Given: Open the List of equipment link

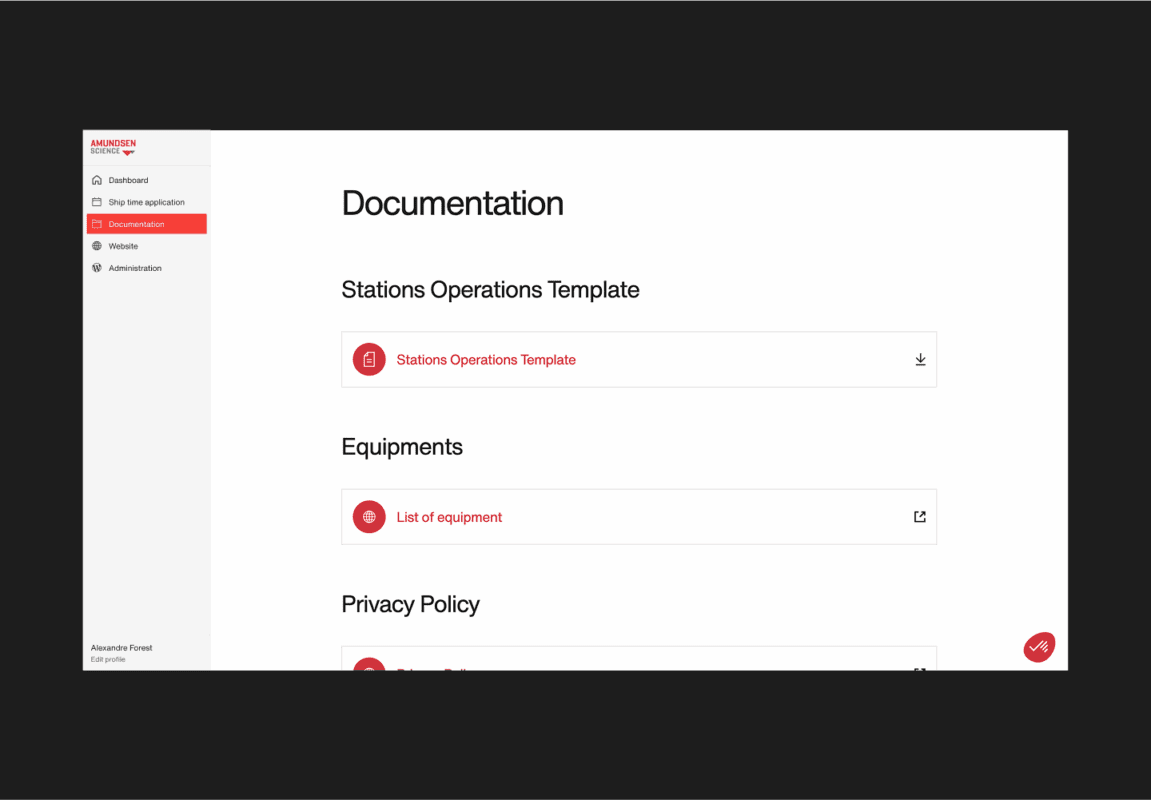Looking at the screenshot, I should coord(449,517).
